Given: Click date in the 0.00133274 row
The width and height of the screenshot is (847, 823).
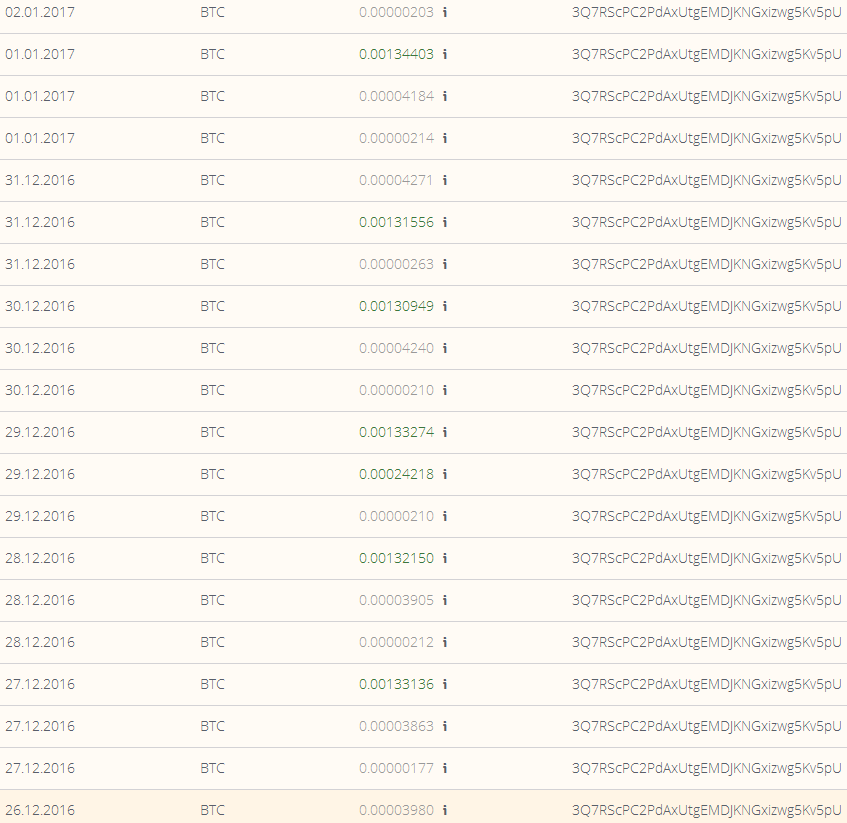Looking at the screenshot, I should coord(40,432).
